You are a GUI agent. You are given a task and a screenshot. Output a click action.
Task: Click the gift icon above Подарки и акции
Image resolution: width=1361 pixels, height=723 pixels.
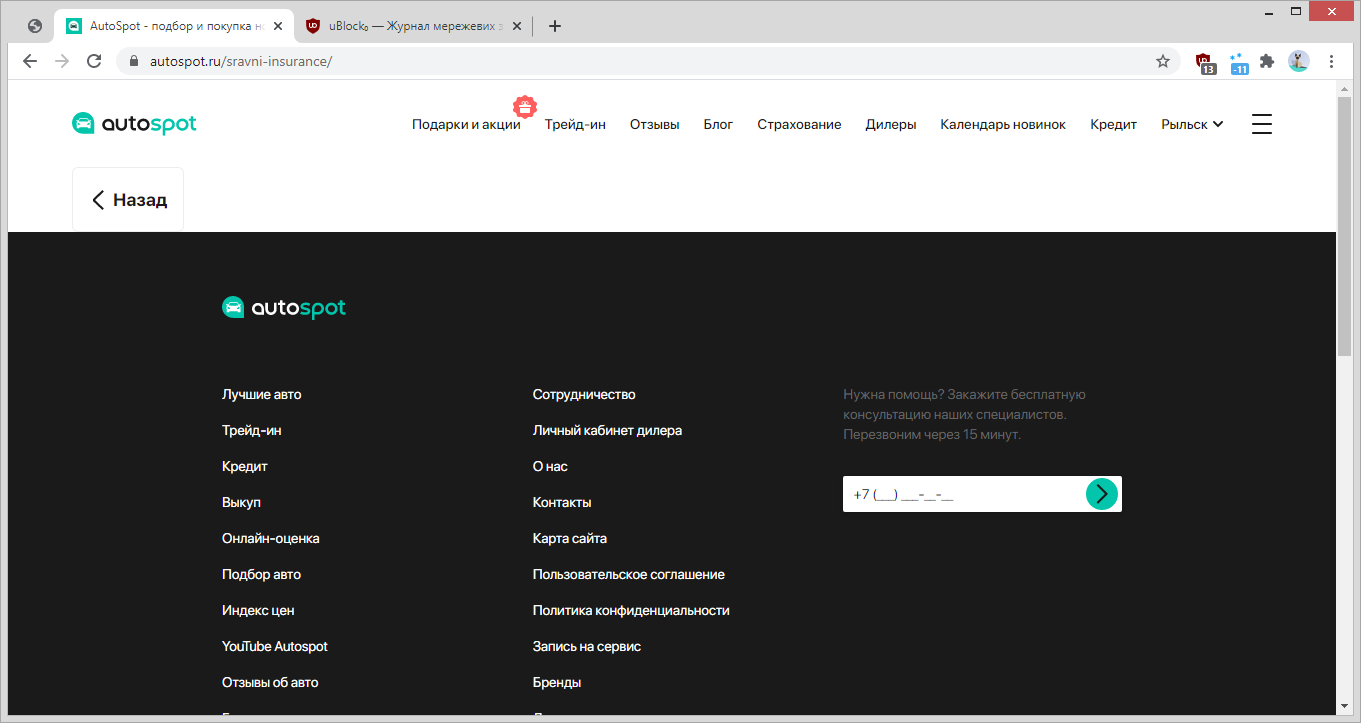tap(524, 105)
